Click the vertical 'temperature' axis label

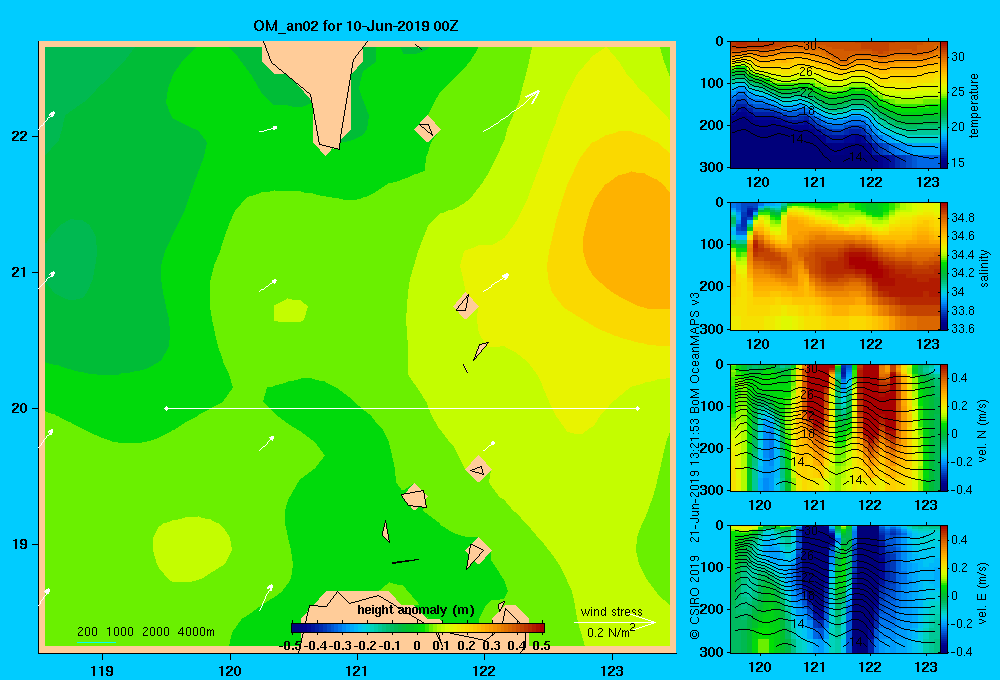pyautogui.click(x=973, y=105)
